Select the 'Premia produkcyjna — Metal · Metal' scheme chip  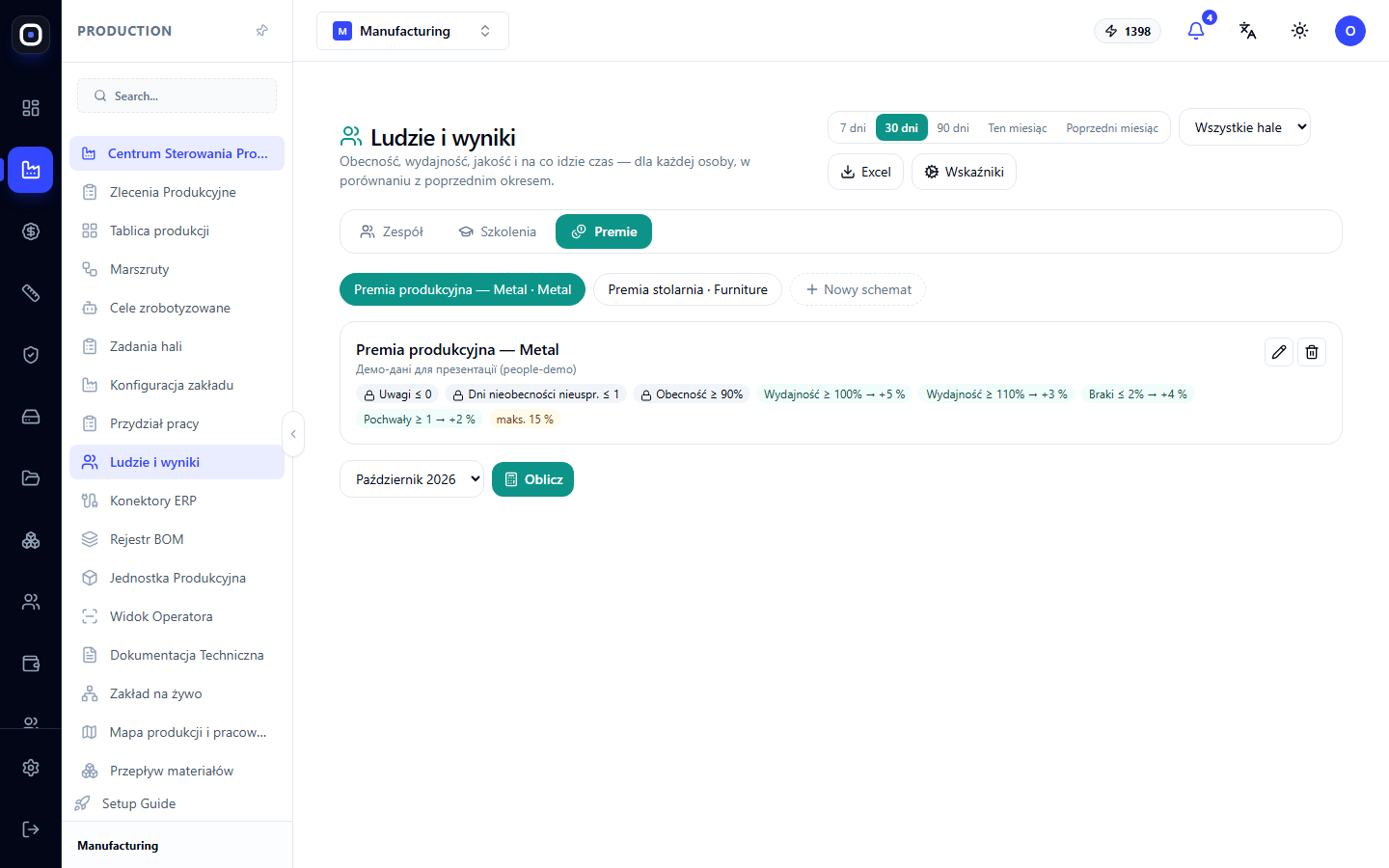coord(462,289)
